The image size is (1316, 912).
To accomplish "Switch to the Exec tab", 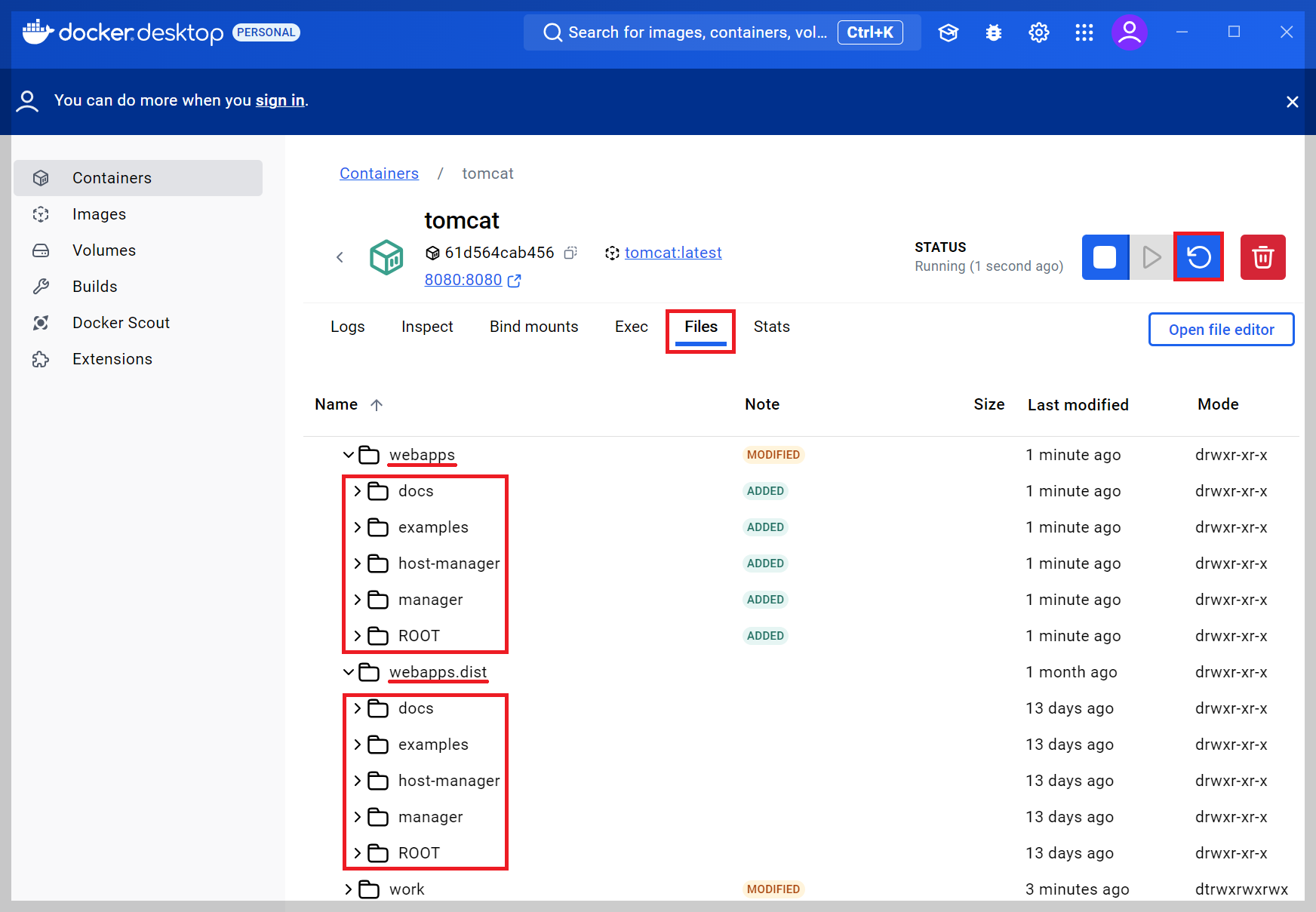I will click(x=632, y=327).
